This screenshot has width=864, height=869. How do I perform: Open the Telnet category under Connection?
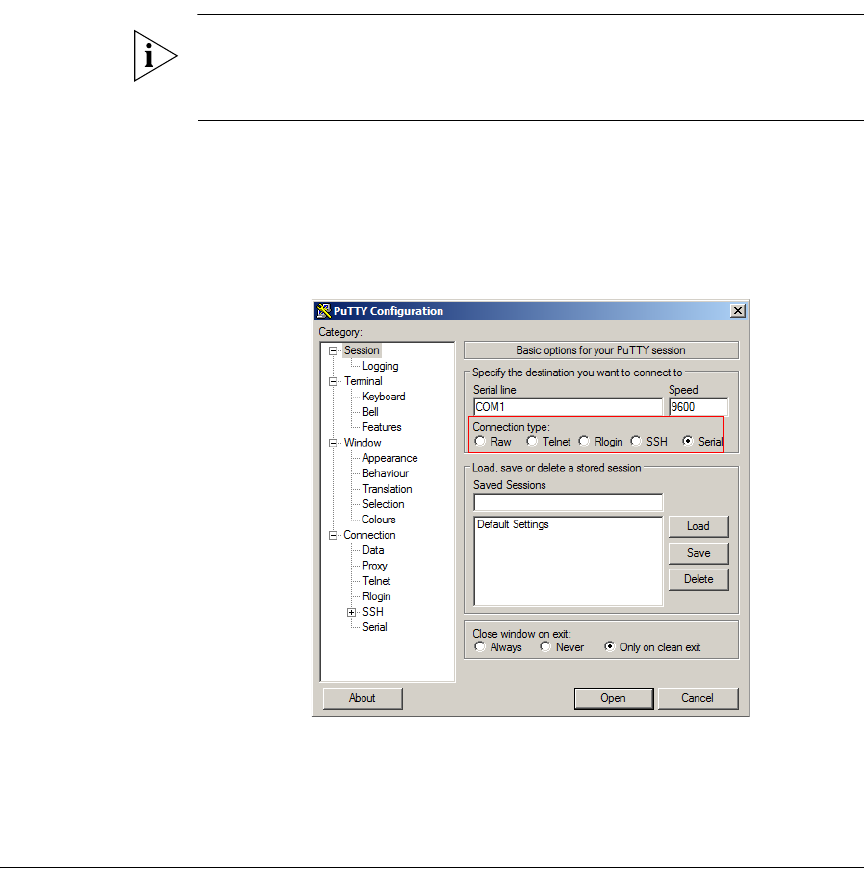376,581
